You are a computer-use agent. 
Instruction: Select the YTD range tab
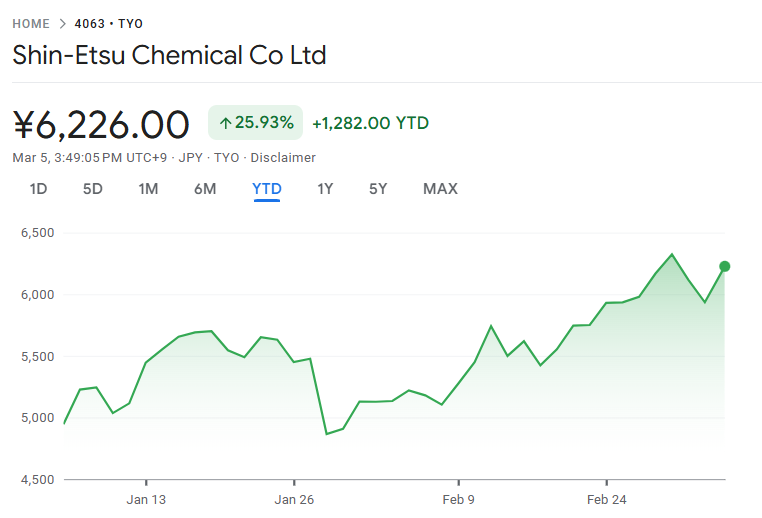(267, 189)
